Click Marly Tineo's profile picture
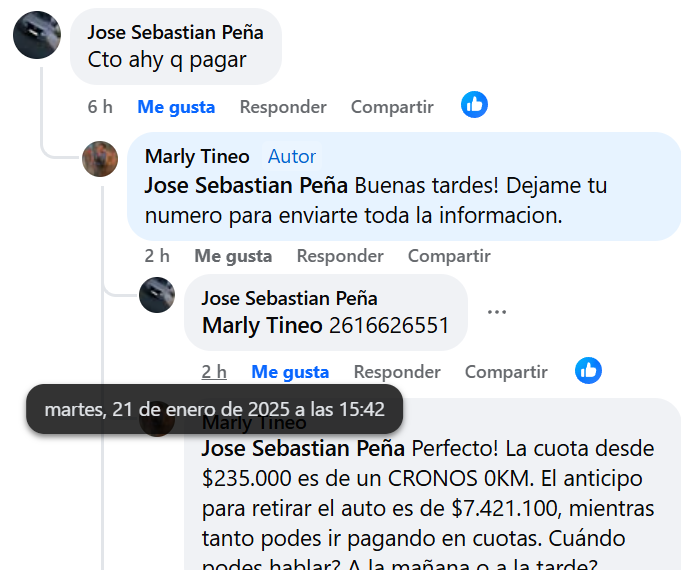This screenshot has height=570, width=681. 100,158
